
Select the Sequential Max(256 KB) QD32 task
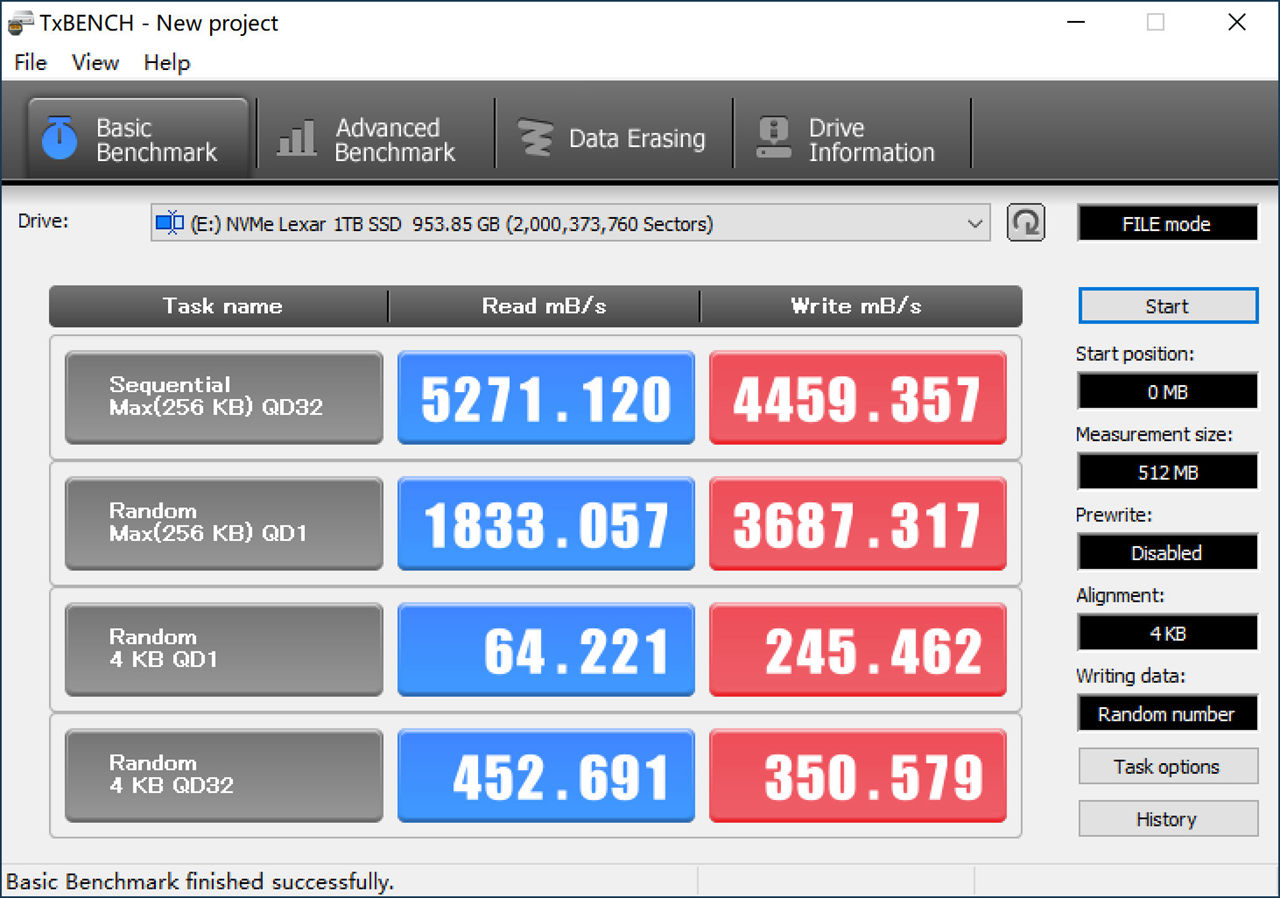(x=223, y=397)
